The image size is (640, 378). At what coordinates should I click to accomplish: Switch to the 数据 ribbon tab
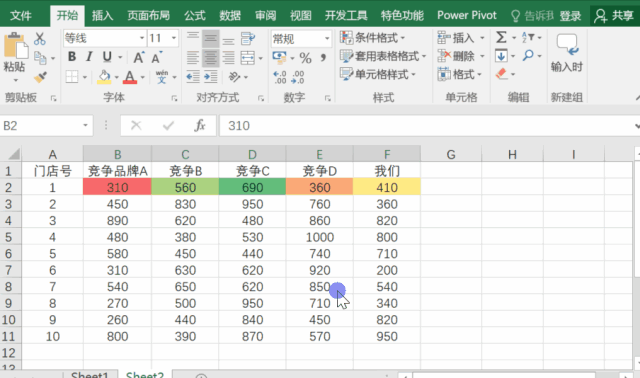tap(230, 16)
